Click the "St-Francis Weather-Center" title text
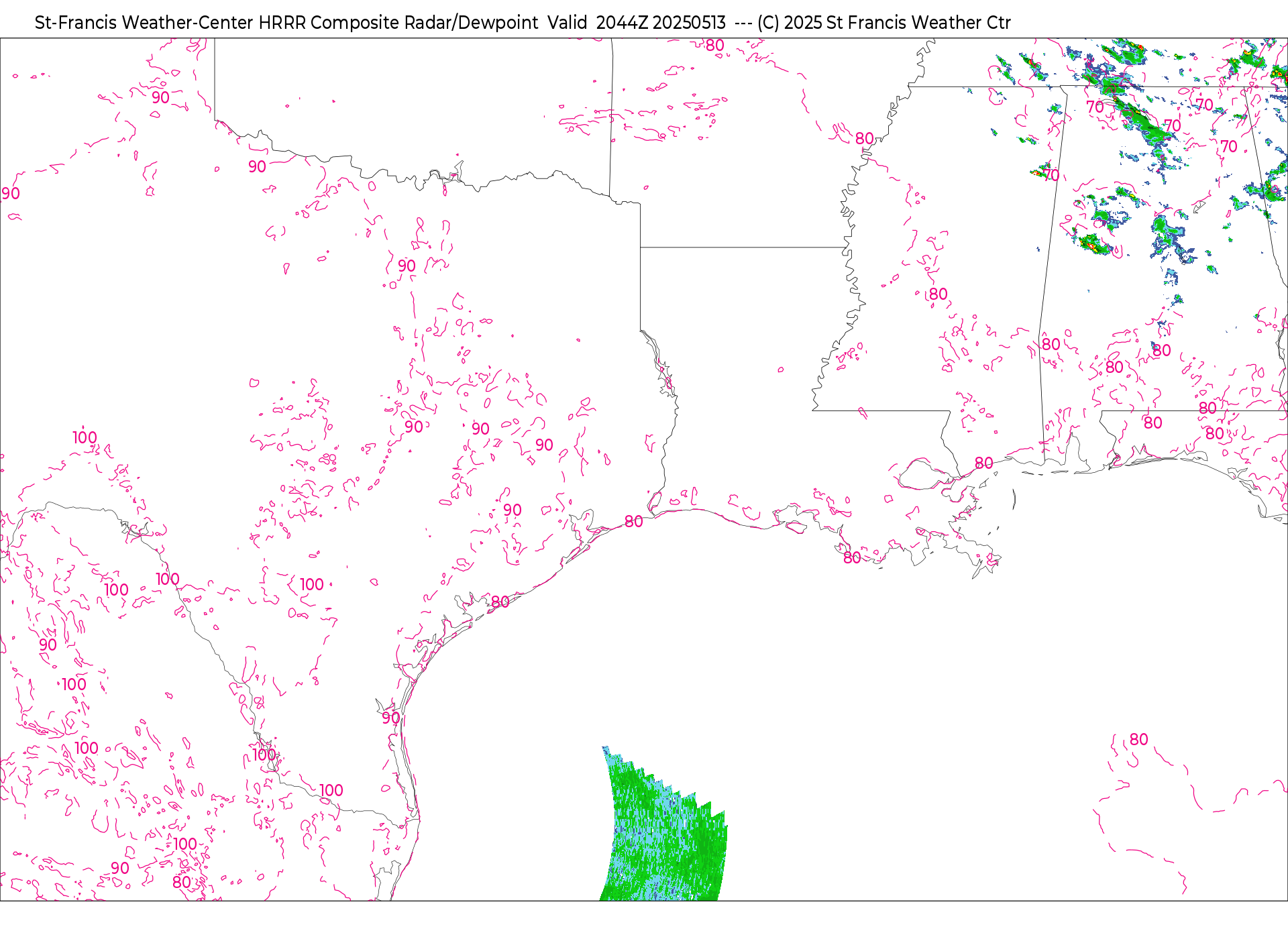The height and width of the screenshot is (939, 1288). (144, 23)
